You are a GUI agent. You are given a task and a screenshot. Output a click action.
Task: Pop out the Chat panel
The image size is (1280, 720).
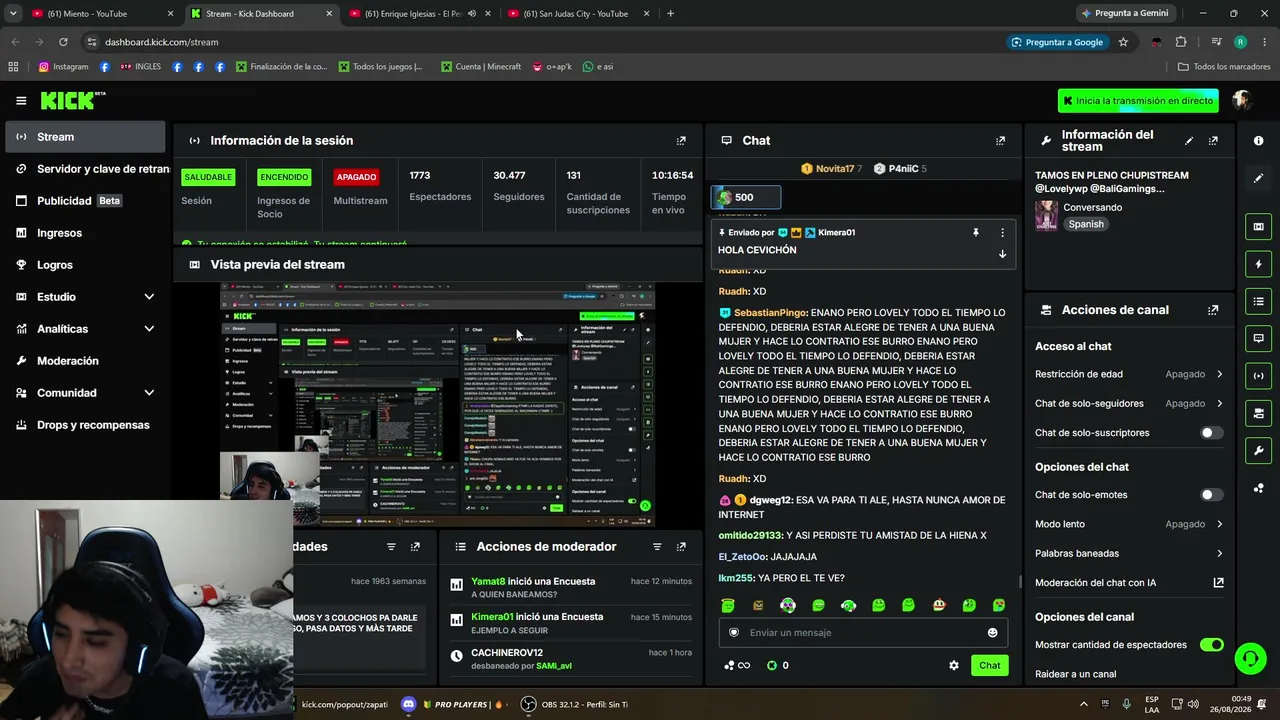click(1000, 141)
